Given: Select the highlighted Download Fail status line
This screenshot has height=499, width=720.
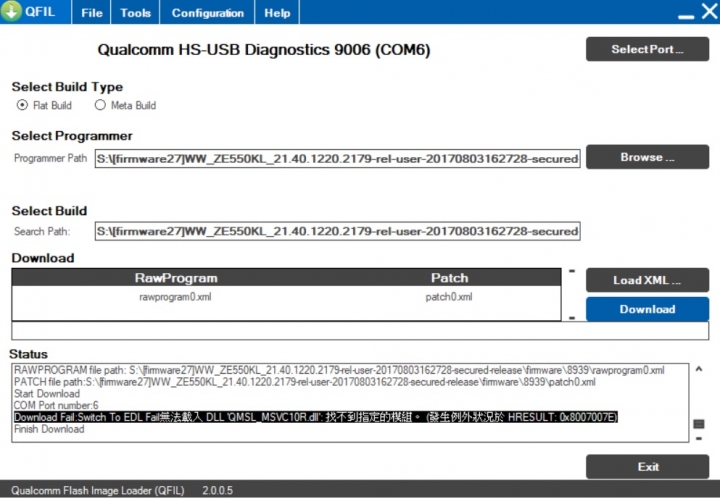Looking at the screenshot, I should 315,417.
